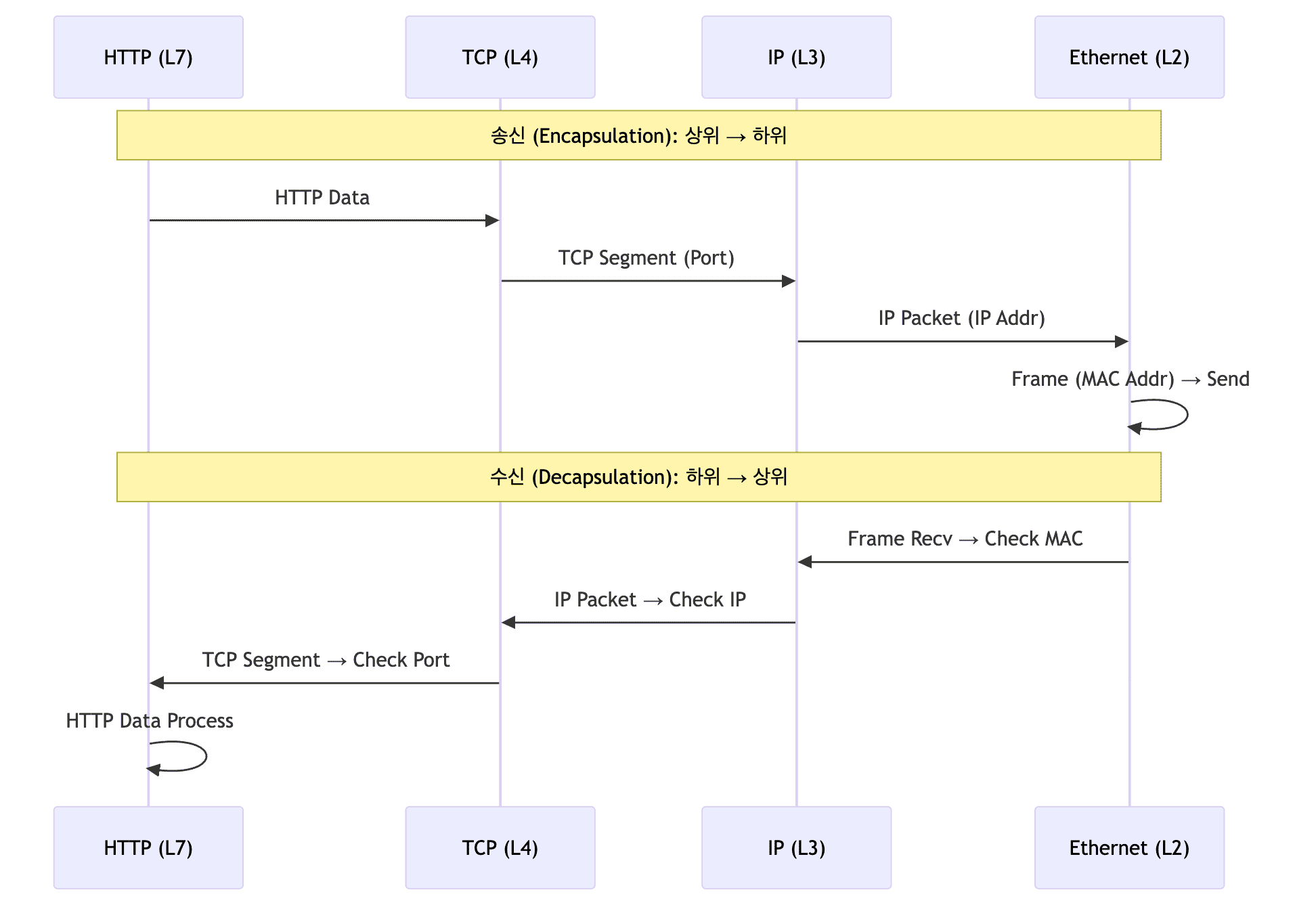Click the bottom IP (L3) participant box
Image resolution: width=1316 pixels, height=907 pixels.
pyautogui.click(x=796, y=847)
